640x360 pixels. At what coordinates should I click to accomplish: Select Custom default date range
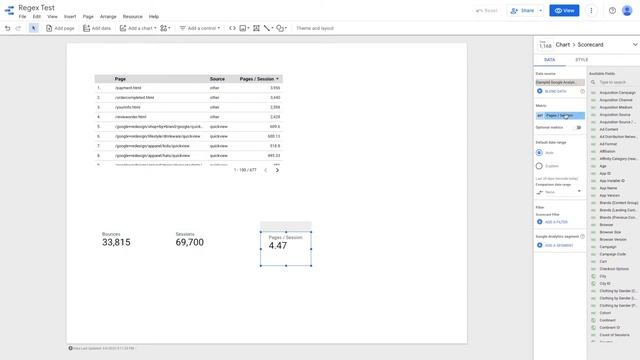point(539,166)
